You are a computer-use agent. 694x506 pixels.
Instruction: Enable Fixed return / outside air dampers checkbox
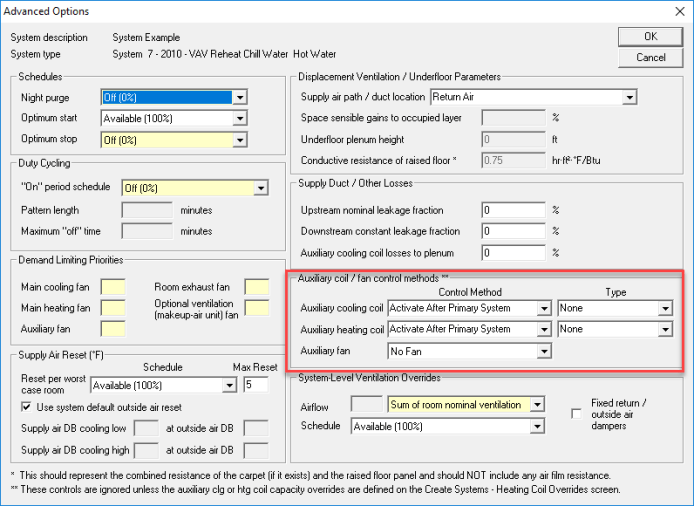click(576, 414)
